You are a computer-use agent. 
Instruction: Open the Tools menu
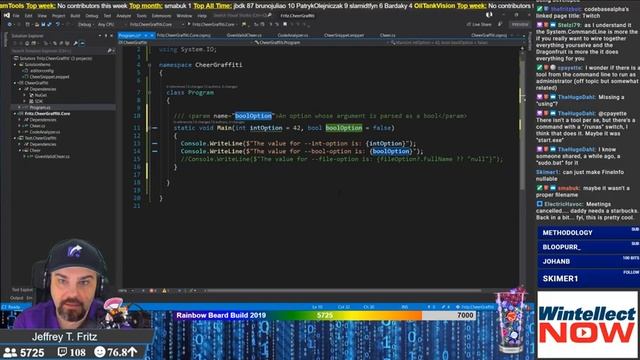tap(141, 16)
